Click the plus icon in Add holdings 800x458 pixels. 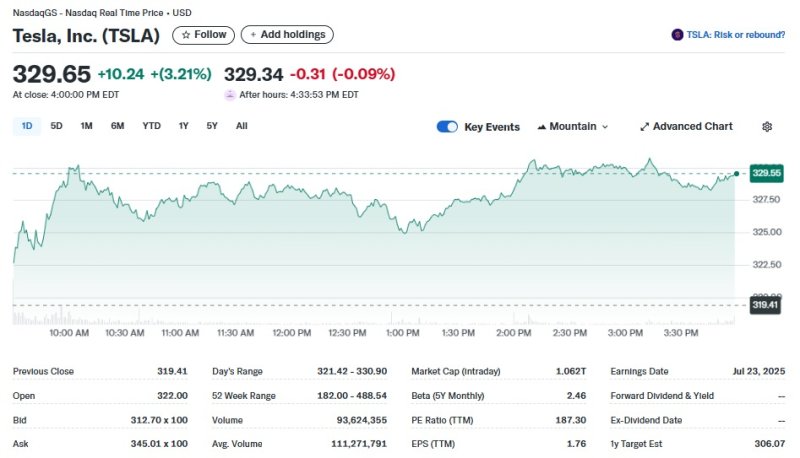(252, 35)
